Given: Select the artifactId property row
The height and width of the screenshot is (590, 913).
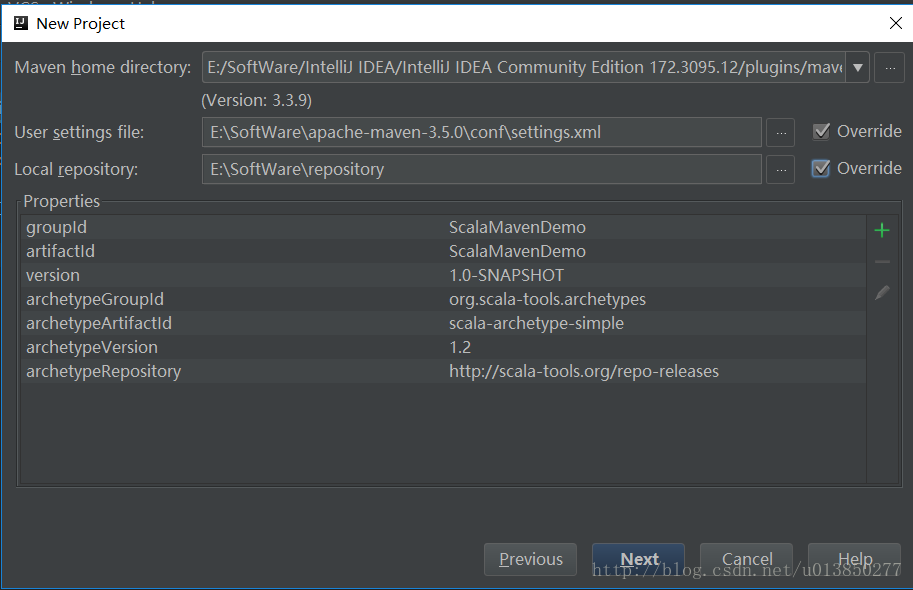Looking at the screenshot, I should [x=443, y=251].
